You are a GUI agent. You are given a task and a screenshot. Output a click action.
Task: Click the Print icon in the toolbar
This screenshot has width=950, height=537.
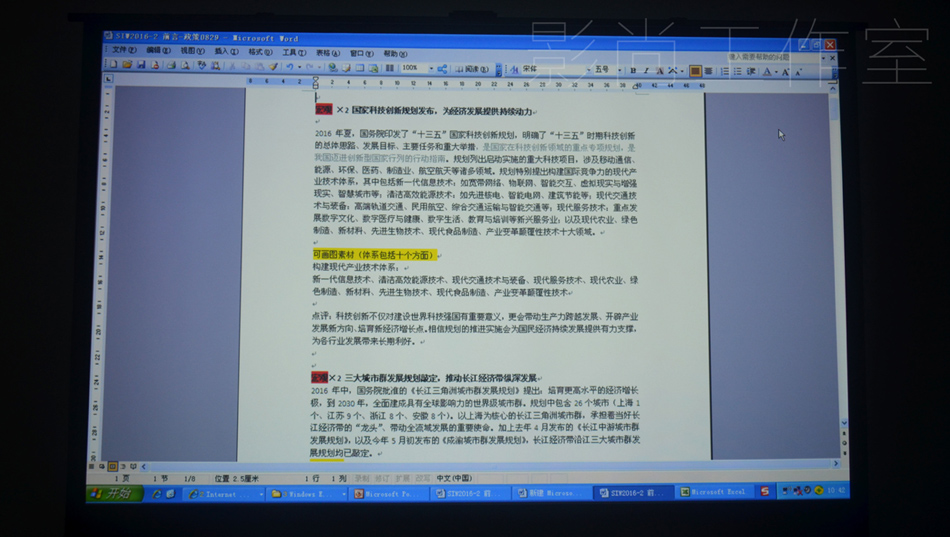pos(171,66)
